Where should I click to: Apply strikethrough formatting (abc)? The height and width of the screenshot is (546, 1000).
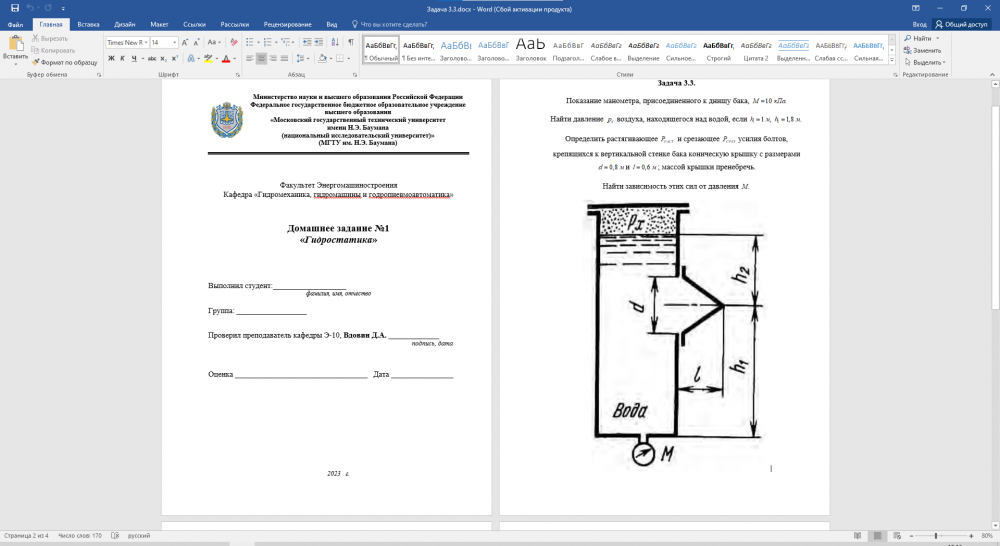click(152, 59)
